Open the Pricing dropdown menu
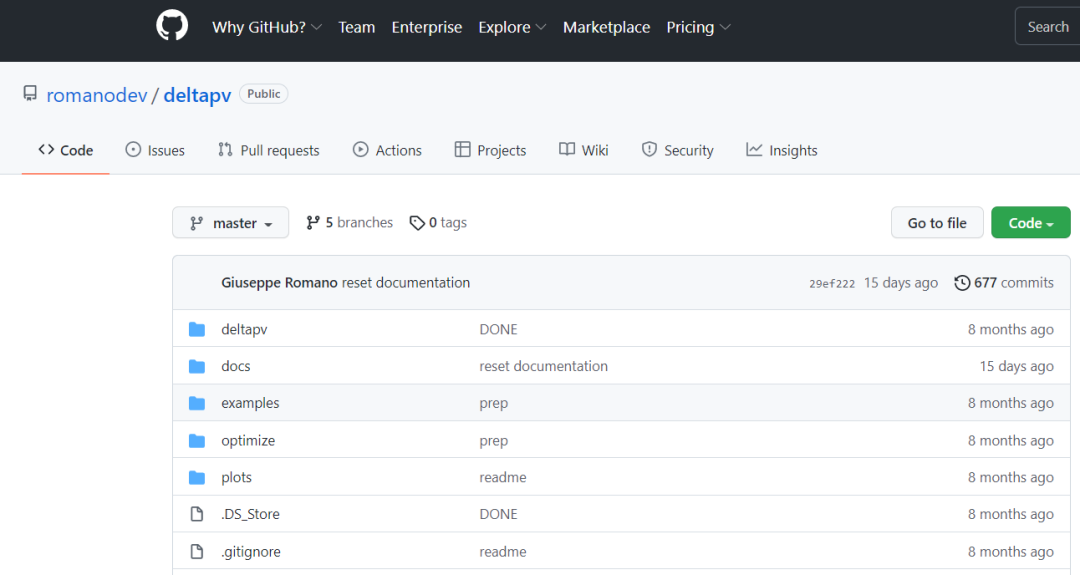The width and height of the screenshot is (1080, 575). point(698,27)
